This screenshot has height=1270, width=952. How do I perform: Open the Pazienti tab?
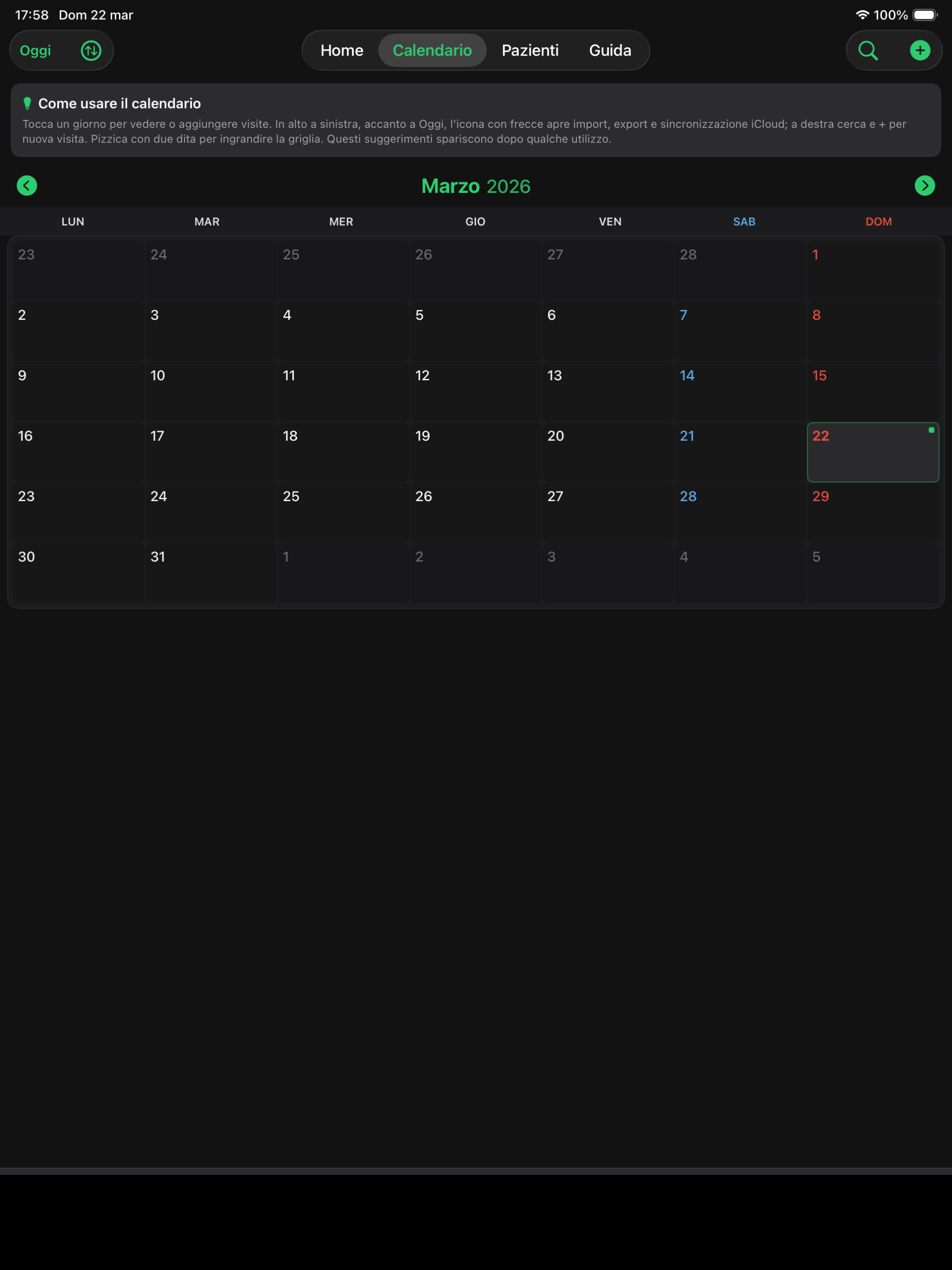530,50
